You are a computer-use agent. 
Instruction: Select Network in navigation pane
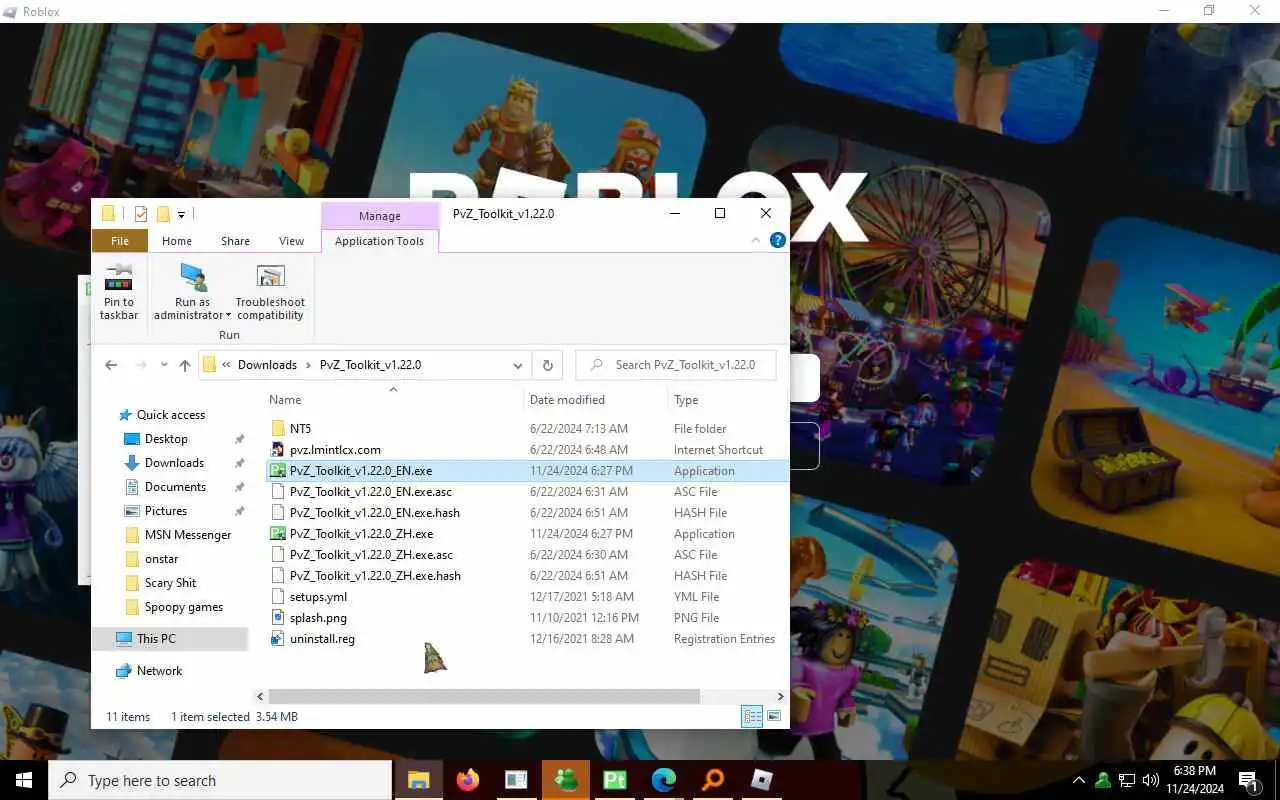[x=159, y=671]
